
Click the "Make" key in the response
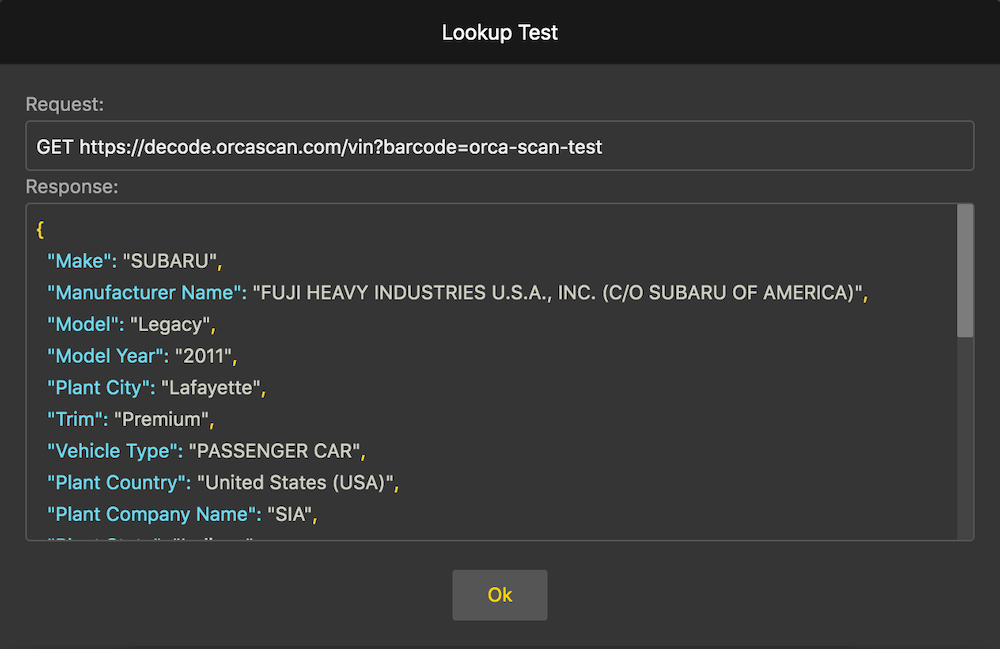tap(82, 261)
